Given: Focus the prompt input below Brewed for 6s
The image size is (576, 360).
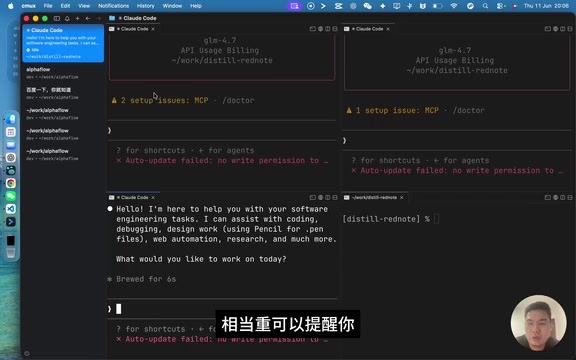Looking at the screenshot, I should point(222,309).
